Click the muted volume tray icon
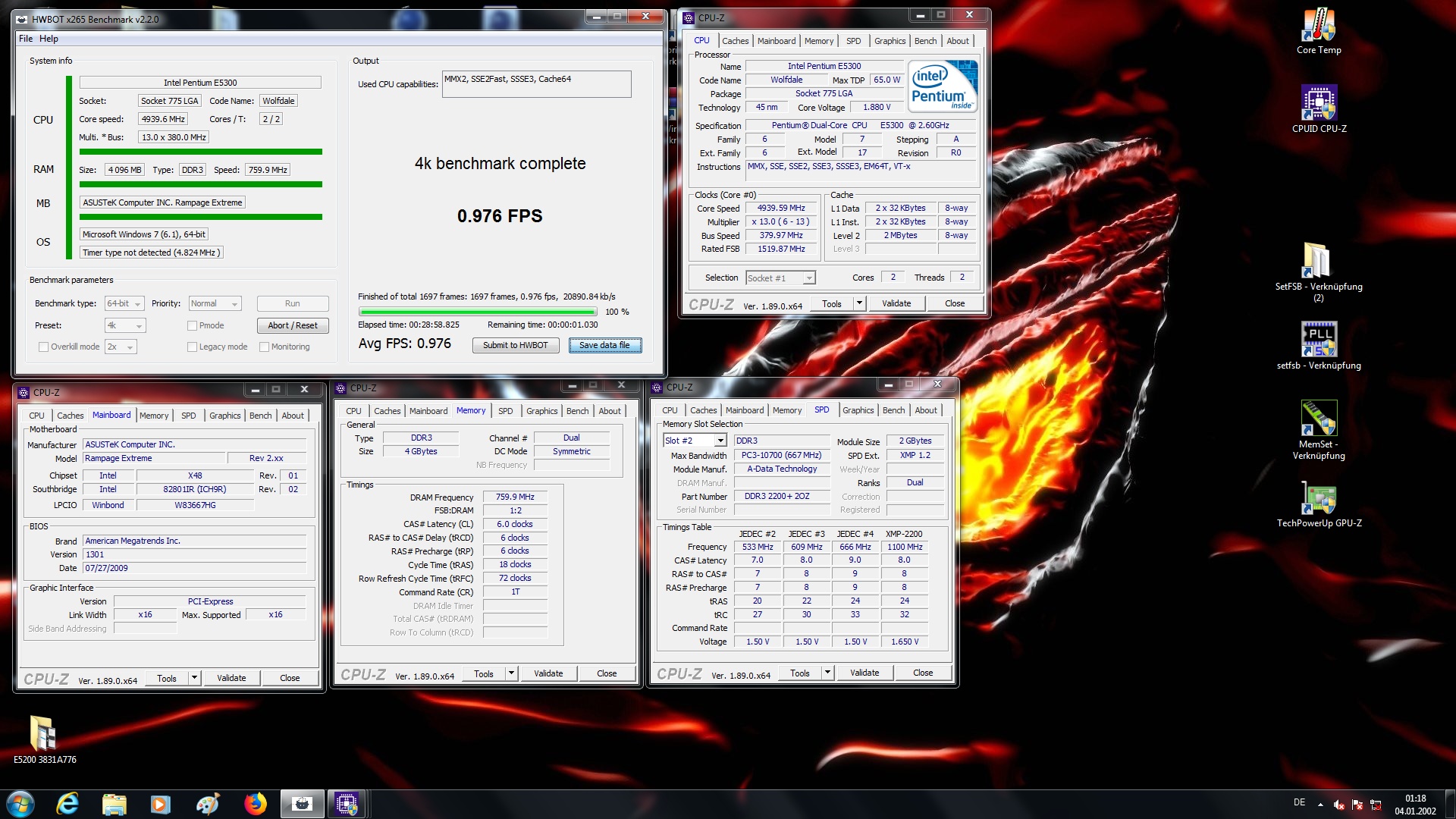Viewport: 1456px width, 819px height. tap(1339, 805)
